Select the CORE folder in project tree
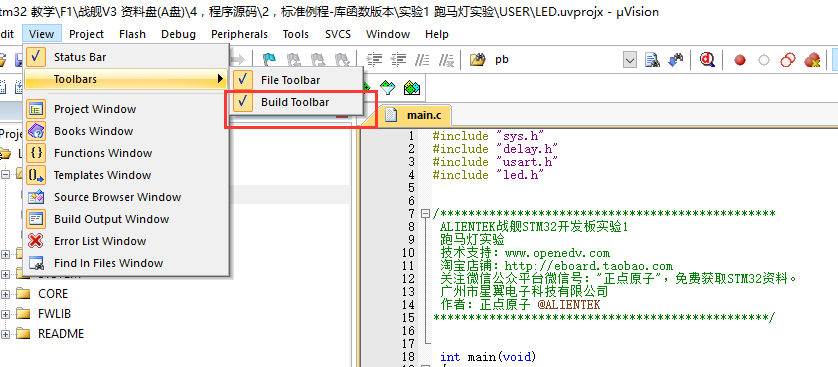The width and height of the screenshot is (838, 367). (x=53, y=294)
